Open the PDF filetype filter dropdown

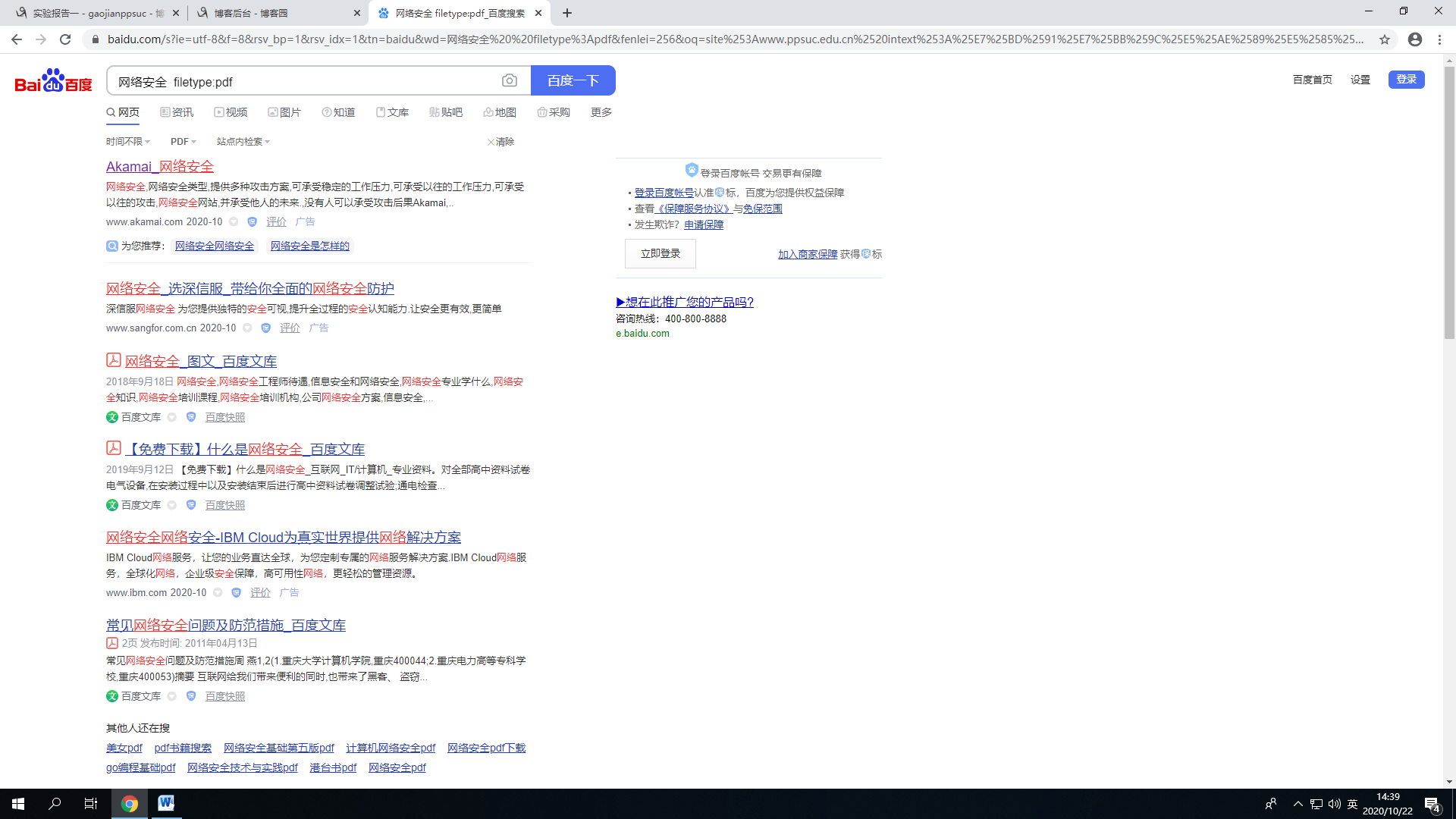(183, 142)
